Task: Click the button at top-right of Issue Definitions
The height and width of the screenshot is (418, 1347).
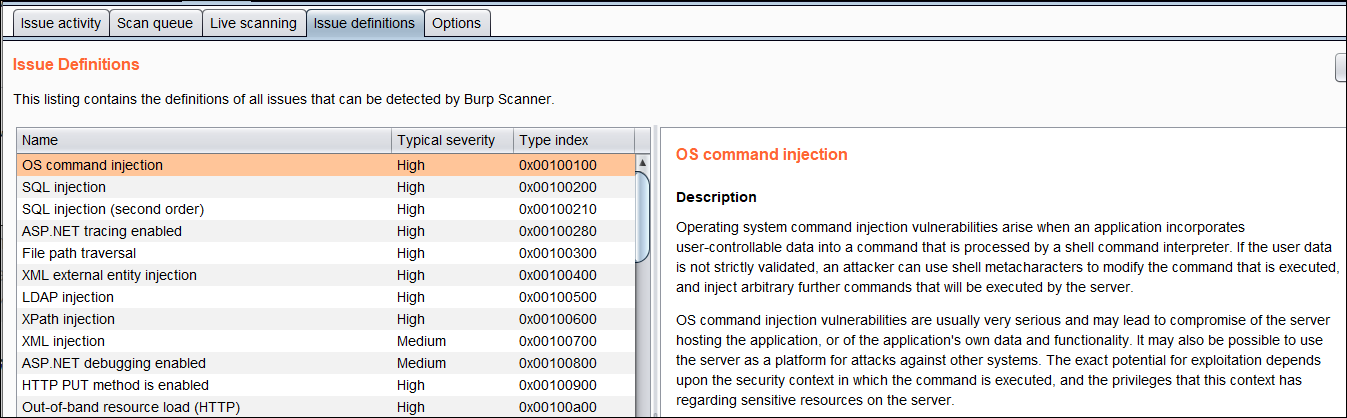Action: pyautogui.click(x=1340, y=67)
